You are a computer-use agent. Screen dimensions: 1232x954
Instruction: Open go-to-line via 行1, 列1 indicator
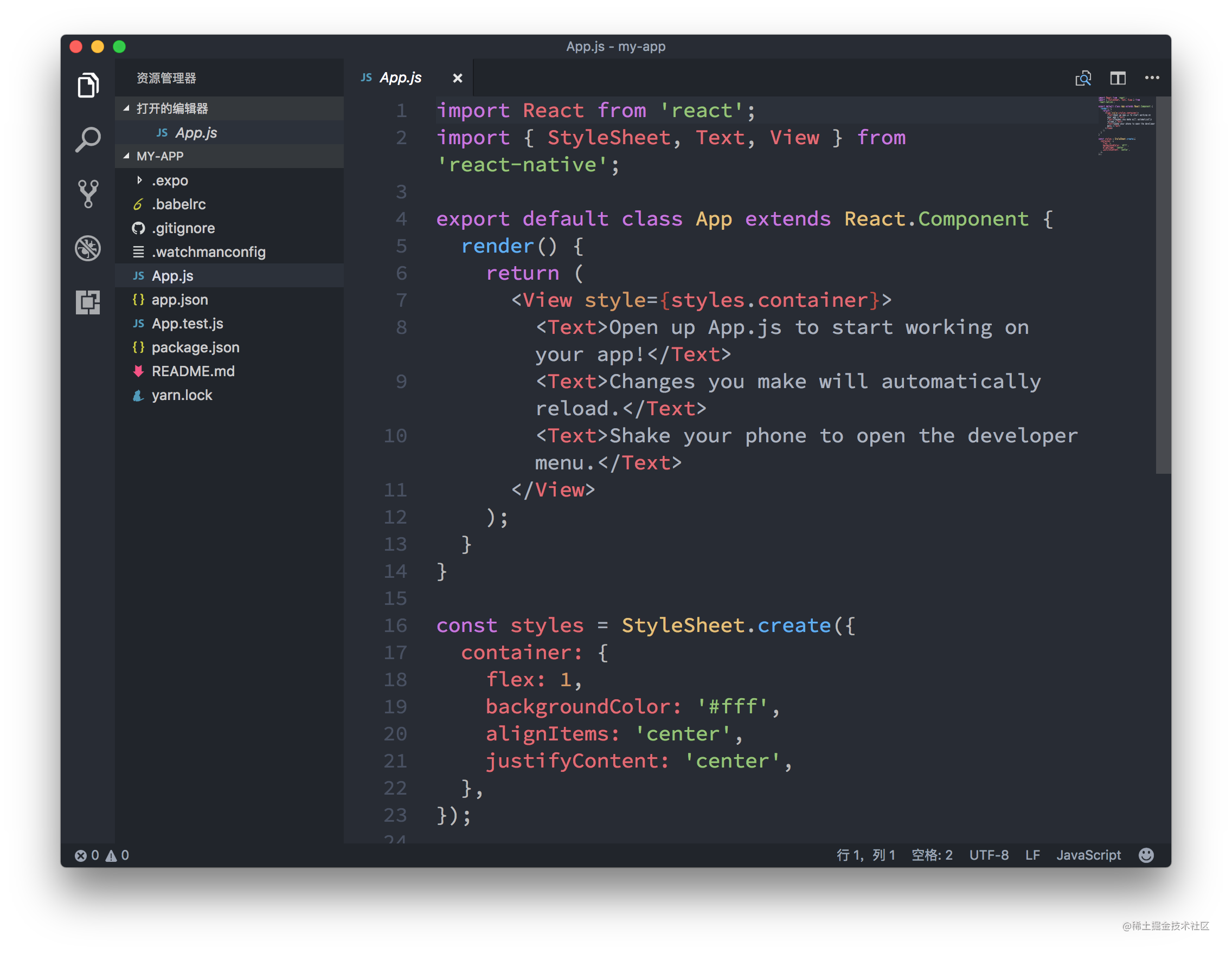[x=867, y=855]
